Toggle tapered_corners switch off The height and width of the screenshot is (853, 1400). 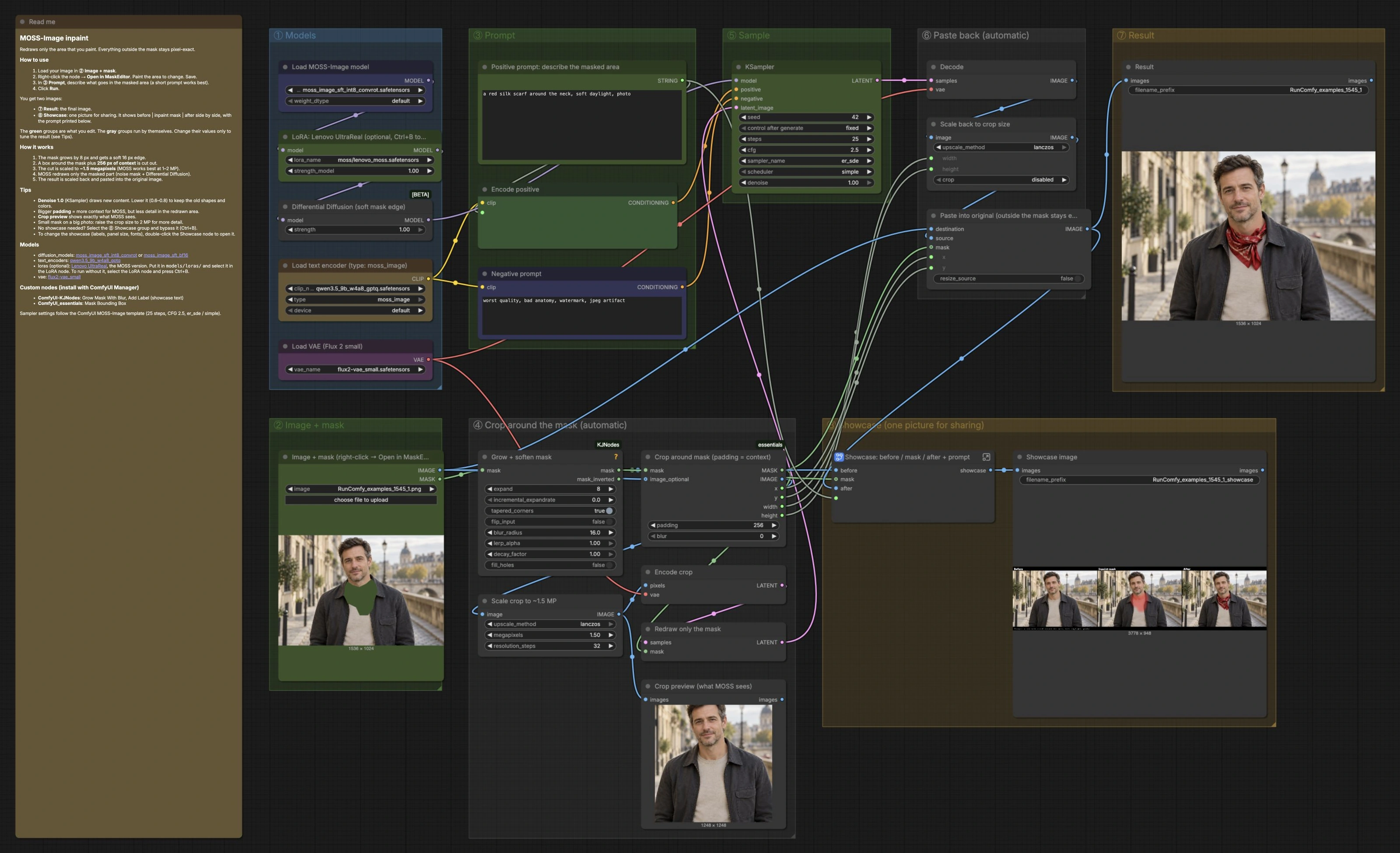[609, 510]
